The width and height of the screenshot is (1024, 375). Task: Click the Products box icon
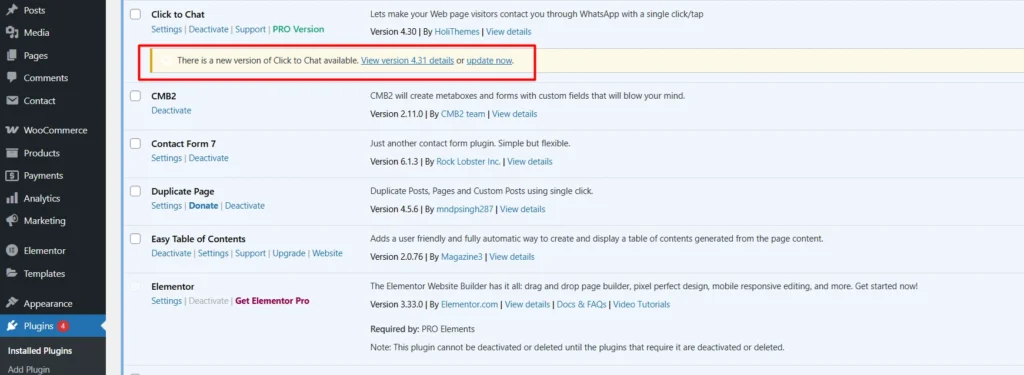click(12, 153)
